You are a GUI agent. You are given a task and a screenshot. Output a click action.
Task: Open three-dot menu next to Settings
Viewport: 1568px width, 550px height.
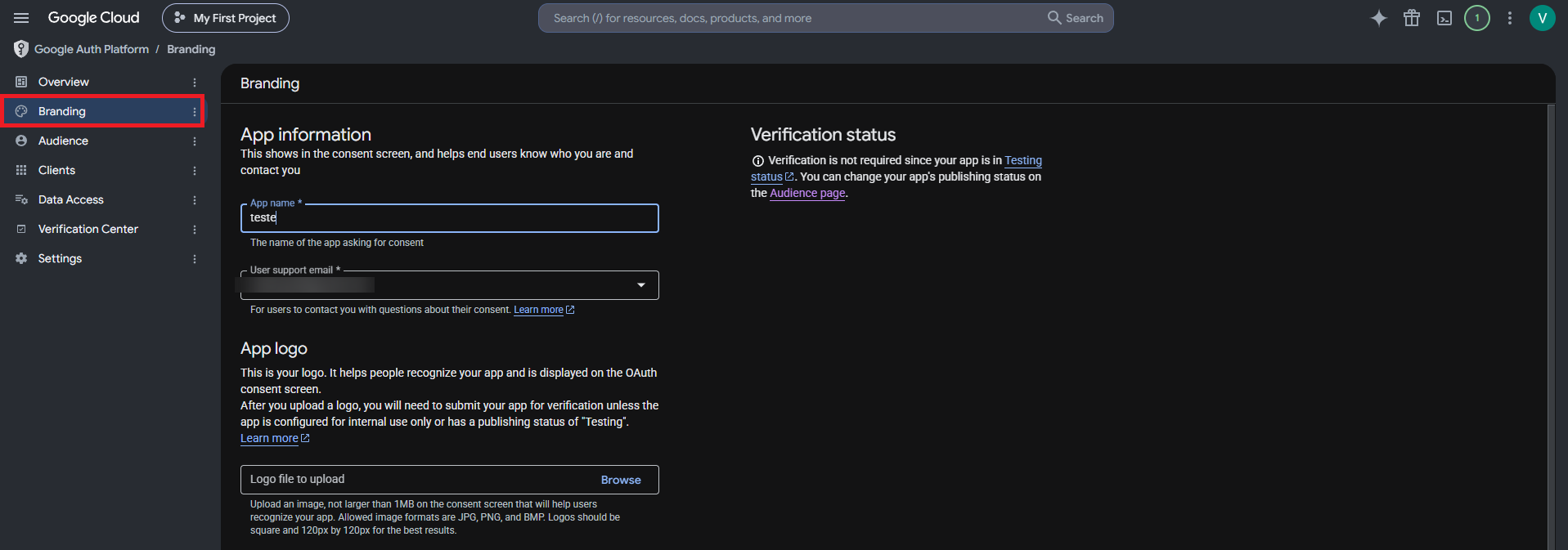pos(195,258)
